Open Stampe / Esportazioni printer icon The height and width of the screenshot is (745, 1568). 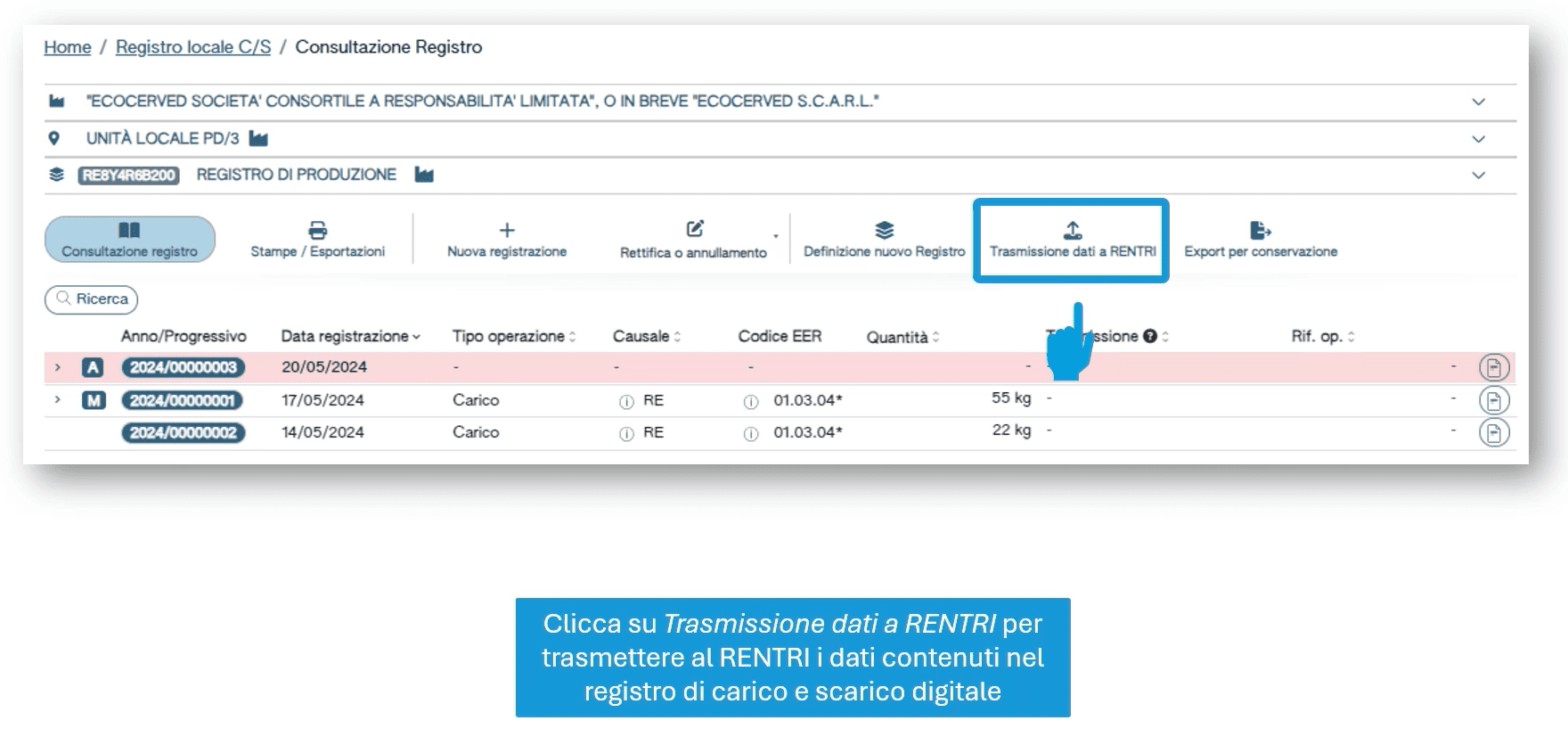coord(317,231)
